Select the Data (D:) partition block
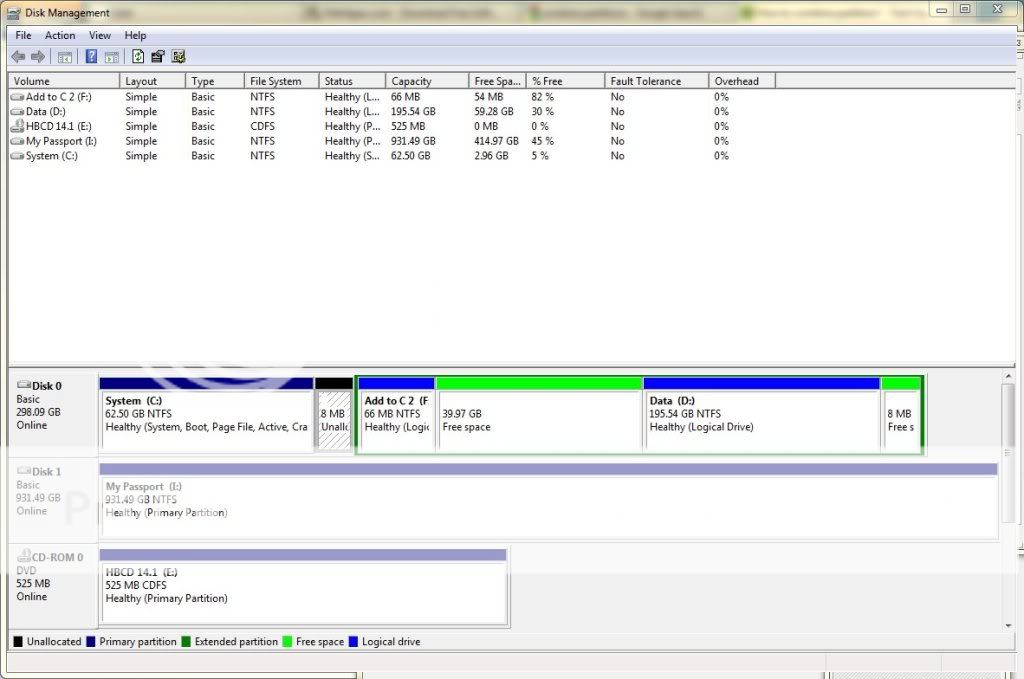 coord(761,420)
